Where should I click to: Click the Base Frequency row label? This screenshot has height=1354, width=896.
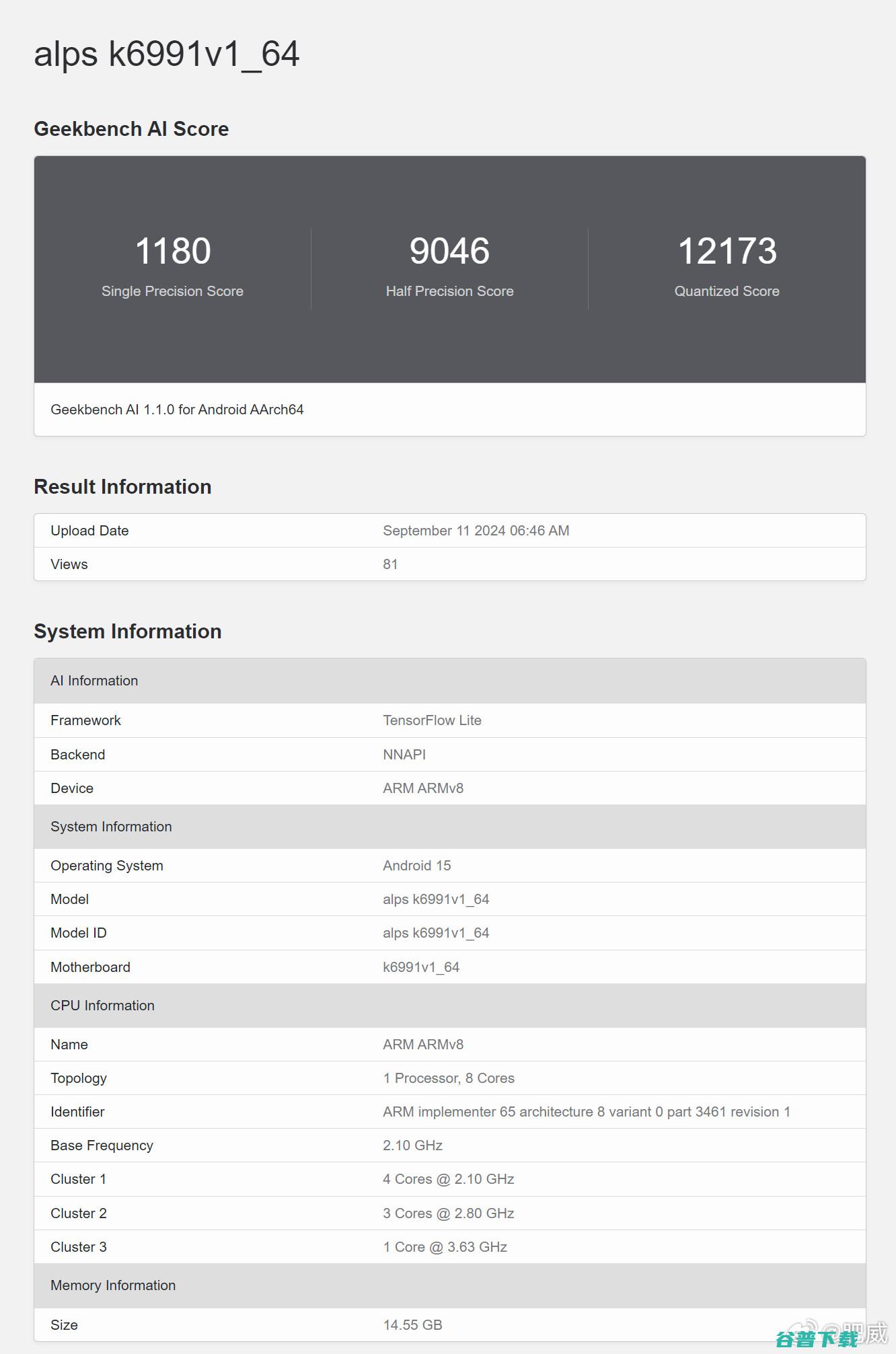(102, 1145)
